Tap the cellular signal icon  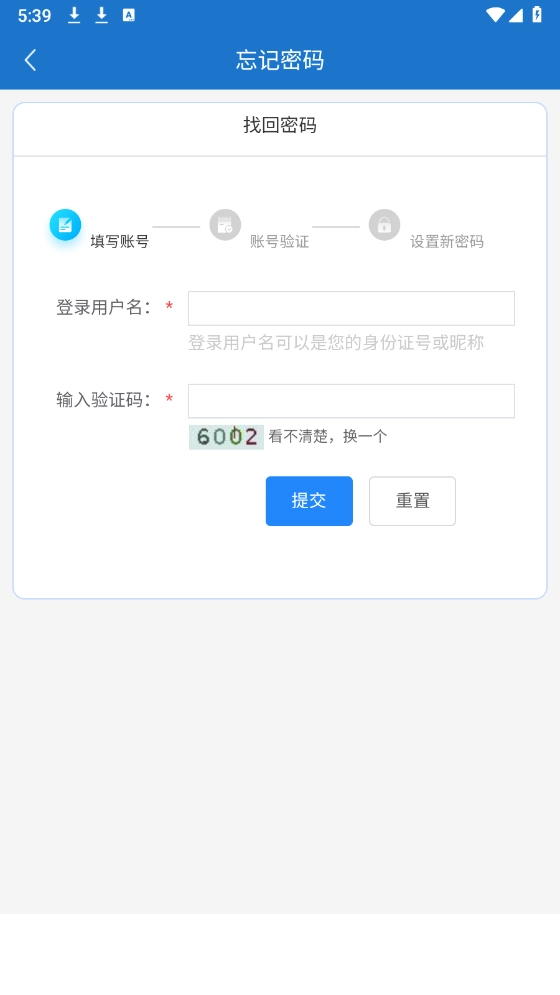516,15
